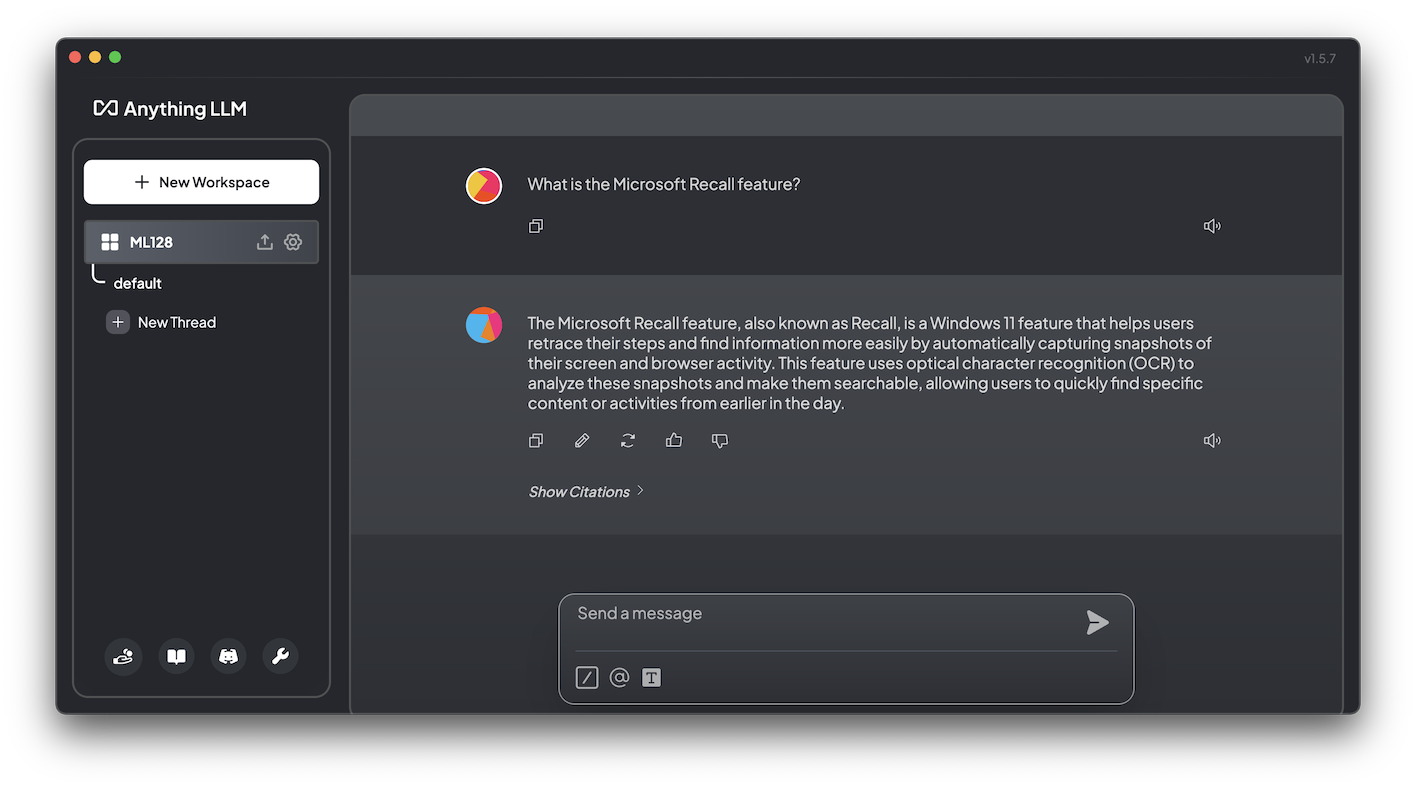Give thumbs down to the response

[720, 440]
